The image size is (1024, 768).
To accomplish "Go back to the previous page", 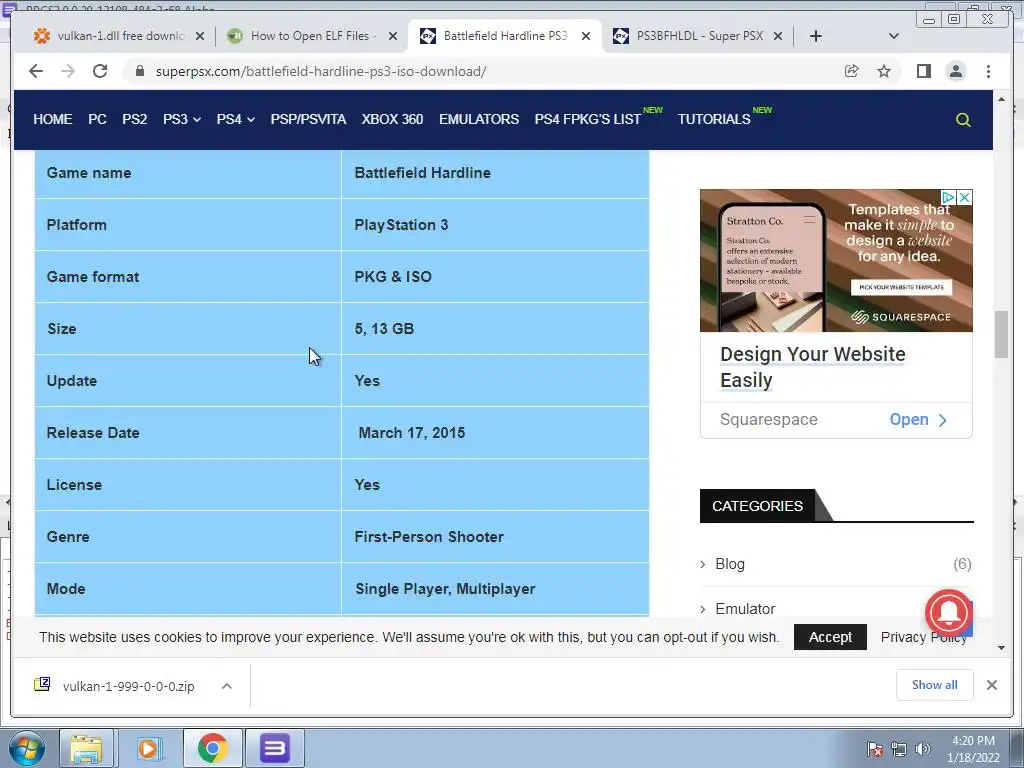I will pyautogui.click(x=36, y=71).
